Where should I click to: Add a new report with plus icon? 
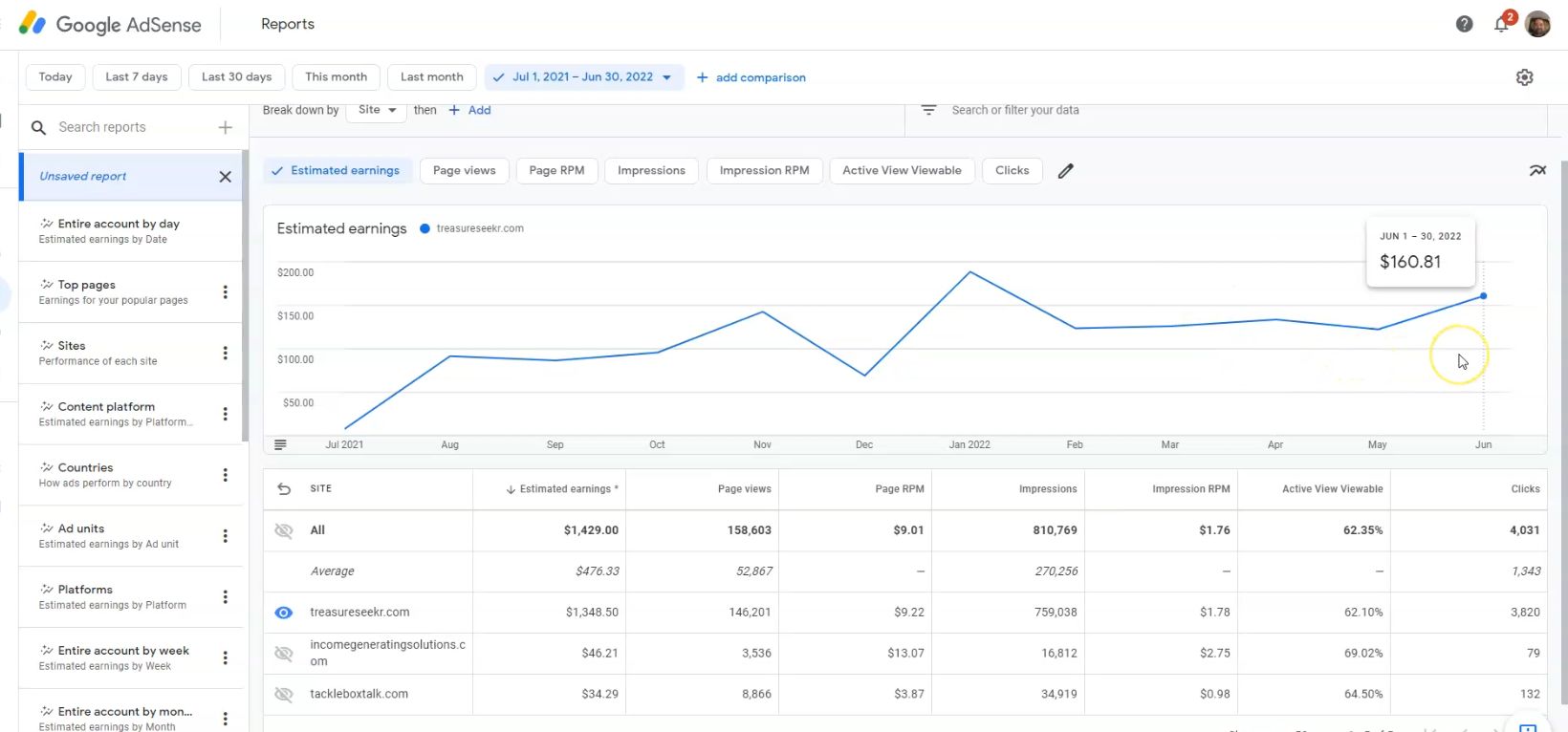226,127
